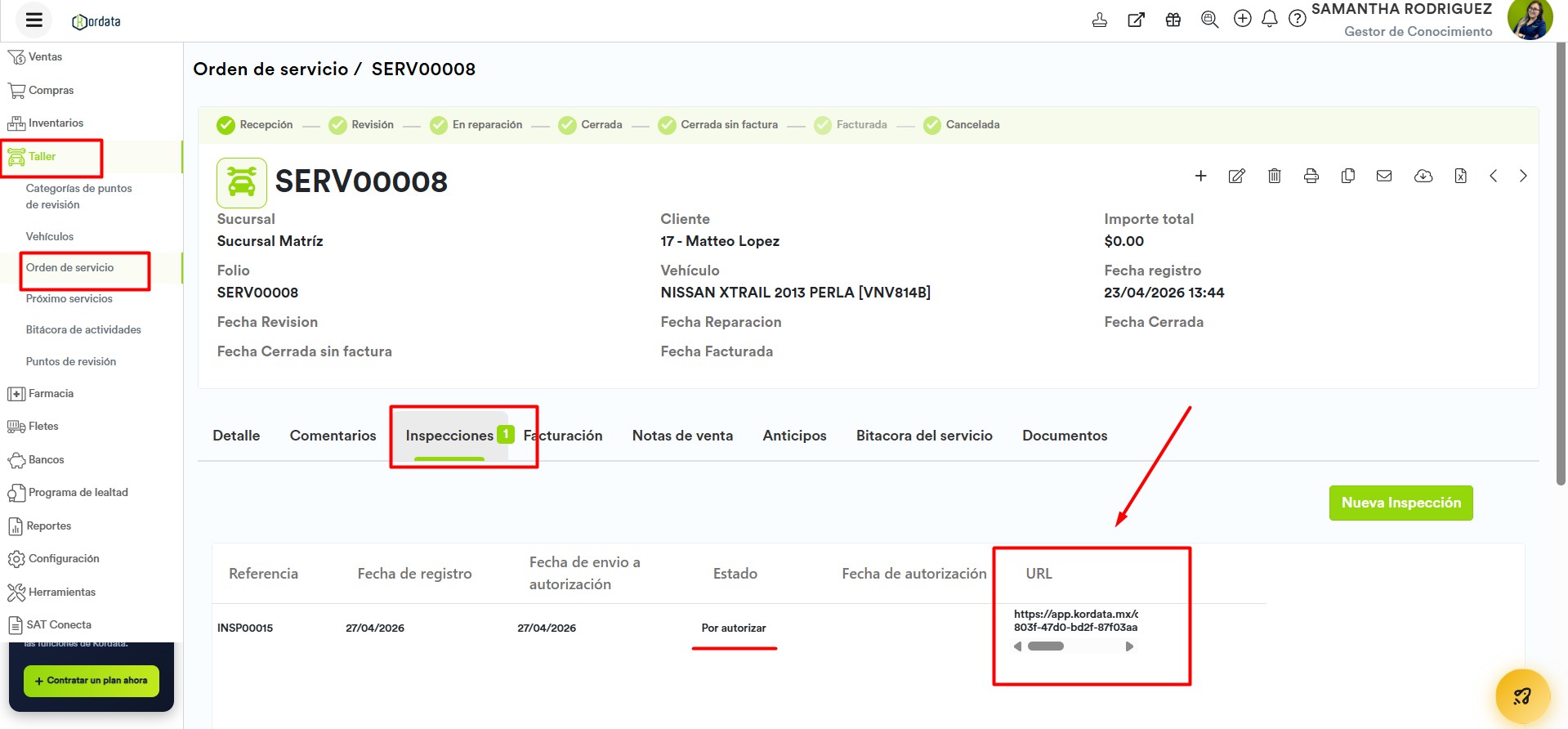Download from cloud icon
Image resolution: width=1568 pixels, height=729 pixels.
pos(1423,176)
